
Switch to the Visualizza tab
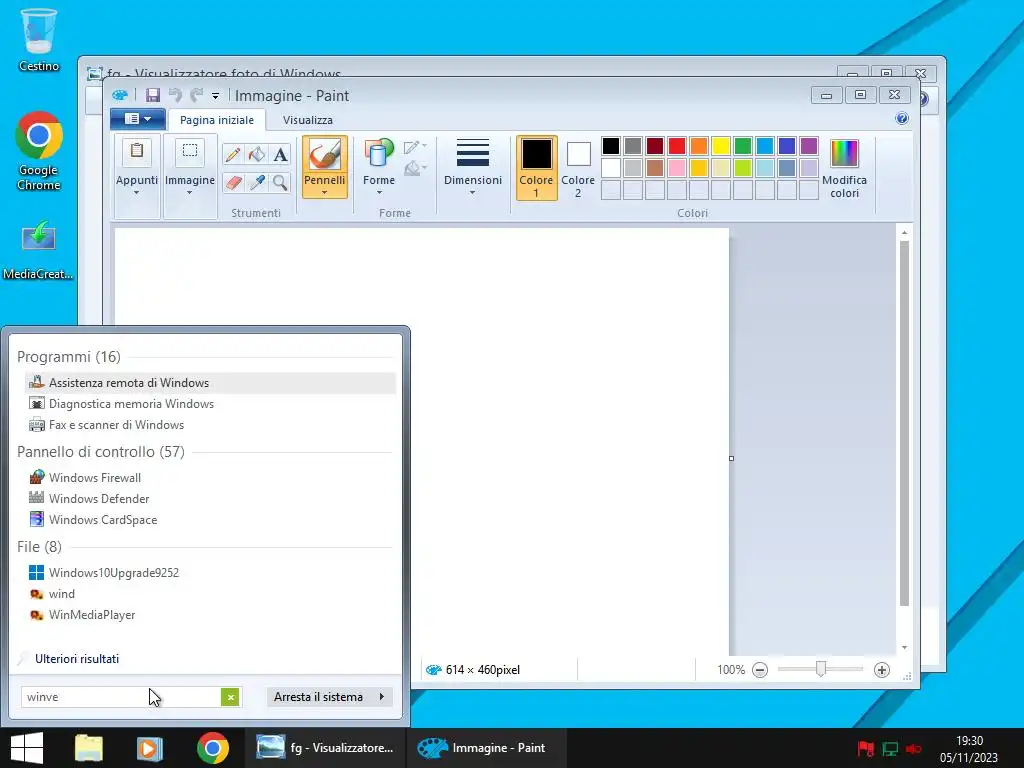308,120
